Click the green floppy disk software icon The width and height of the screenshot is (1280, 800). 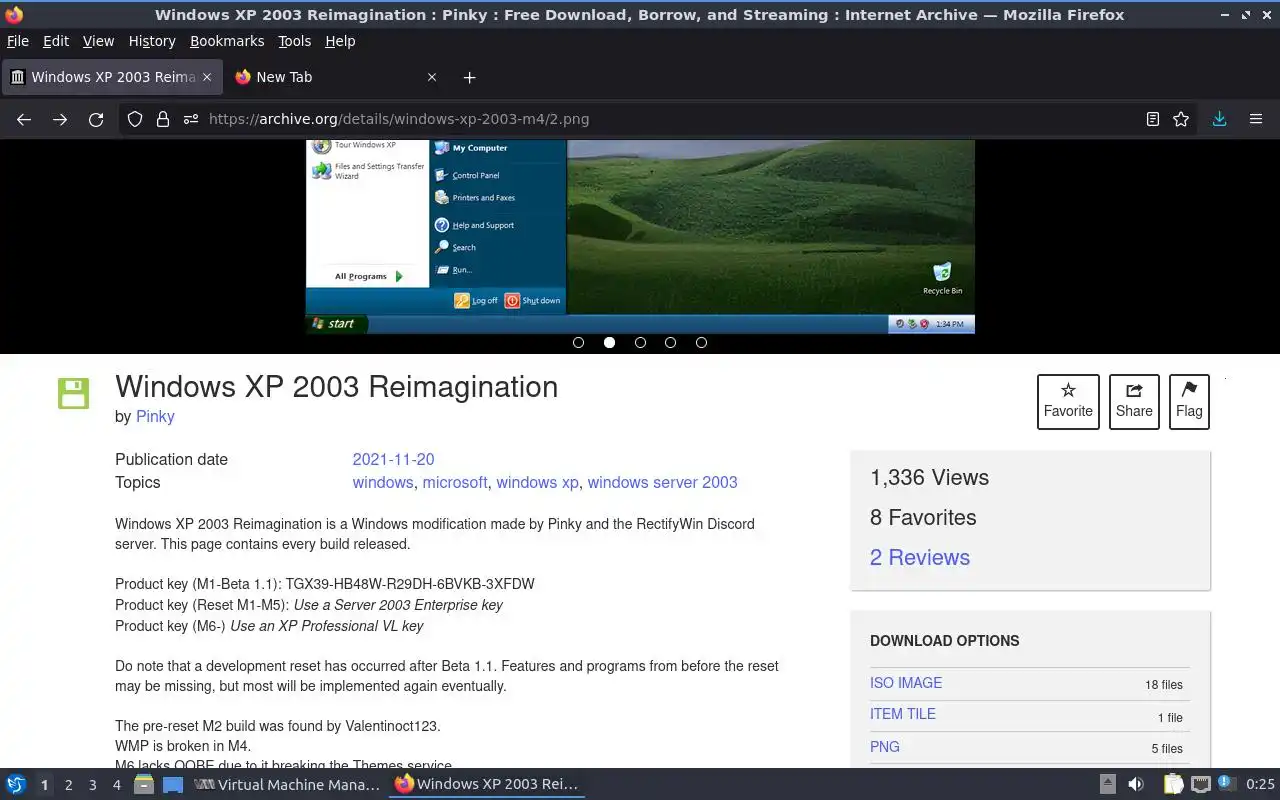[73, 393]
